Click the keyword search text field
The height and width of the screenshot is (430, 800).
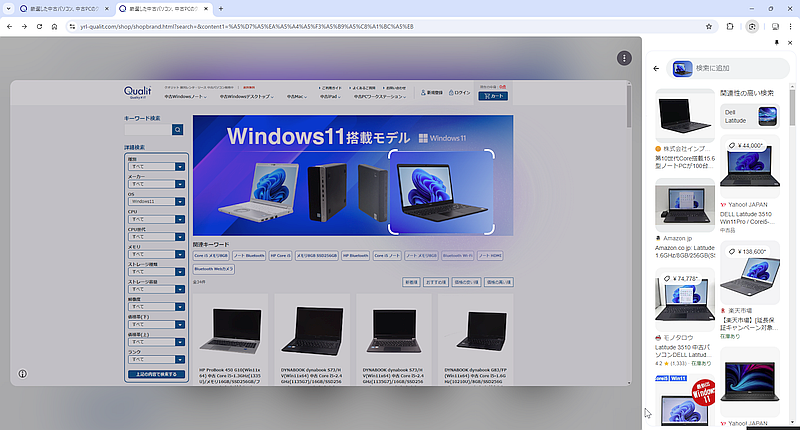[x=148, y=130]
